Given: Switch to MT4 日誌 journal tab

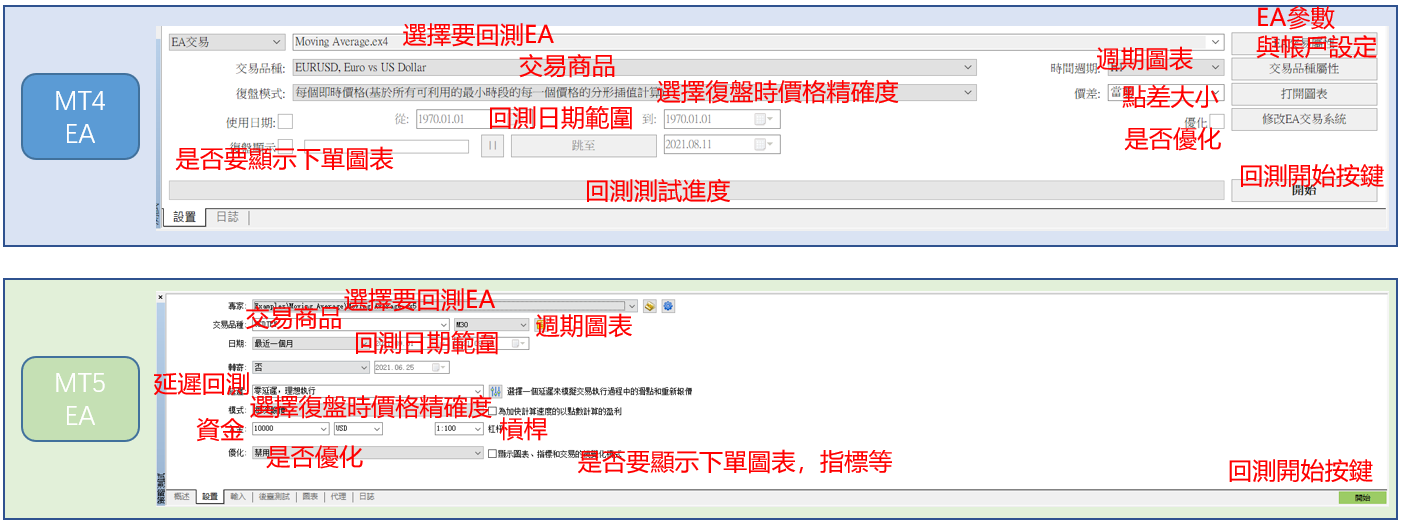Looking at the screenshot, I should pos(228,217).
